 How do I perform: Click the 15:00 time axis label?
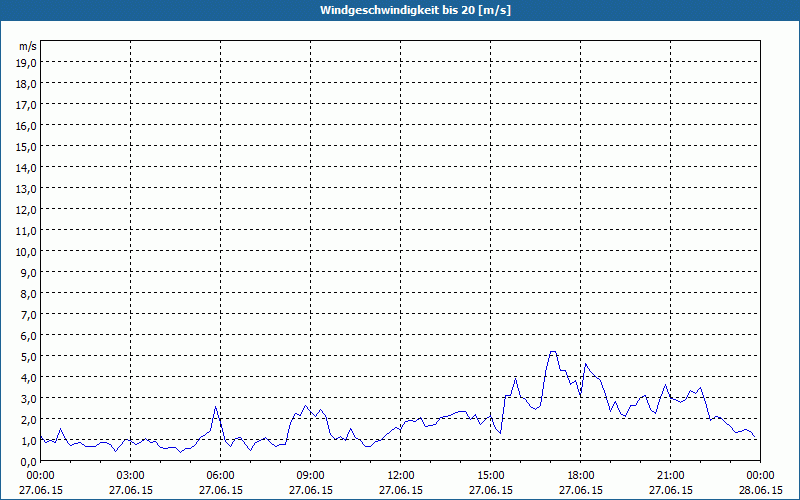pos(491,476)
